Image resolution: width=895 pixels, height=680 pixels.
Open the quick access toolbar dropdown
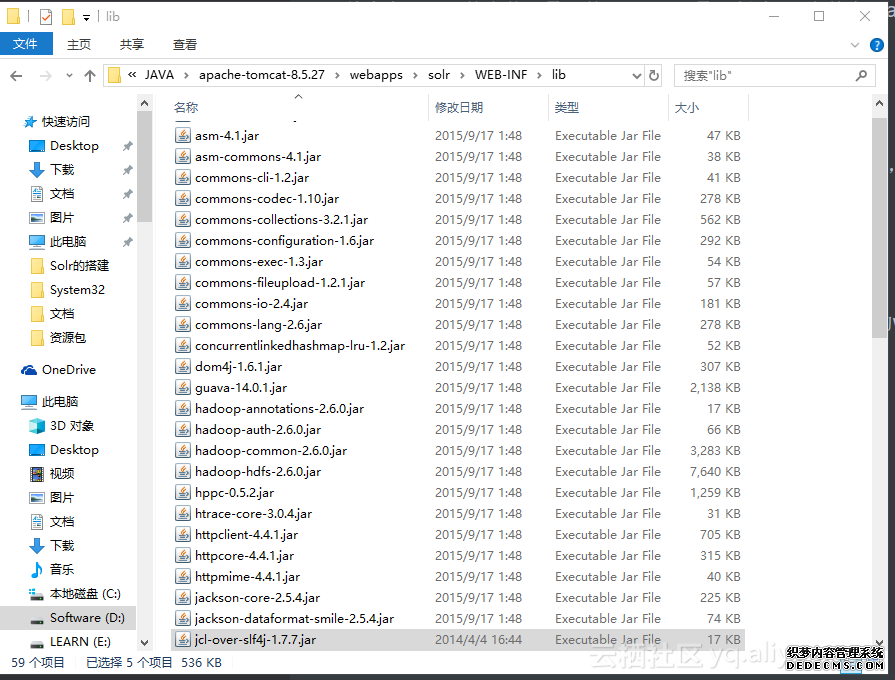(x=87, y=17)
